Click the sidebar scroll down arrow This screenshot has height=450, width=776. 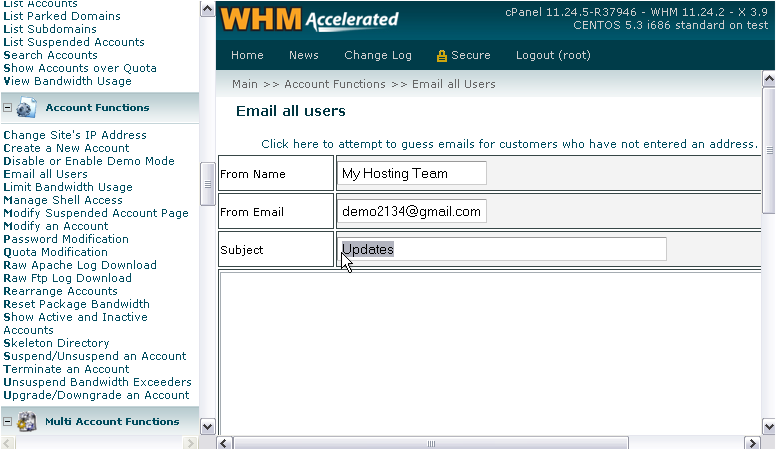tap(207, 426)
